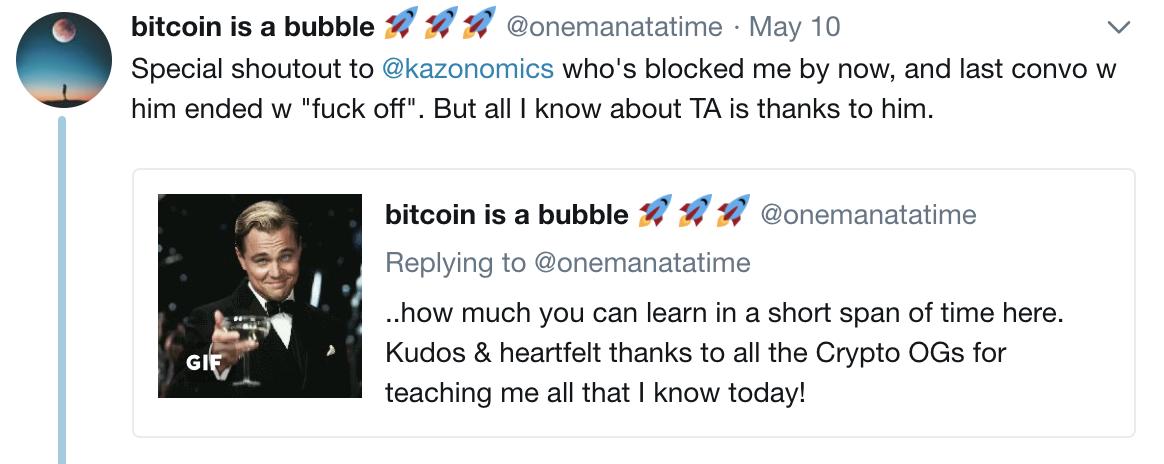Open bold author name inside quoted tweet
The height and width of the screenshot is (464, 1164).
point(507,215)
